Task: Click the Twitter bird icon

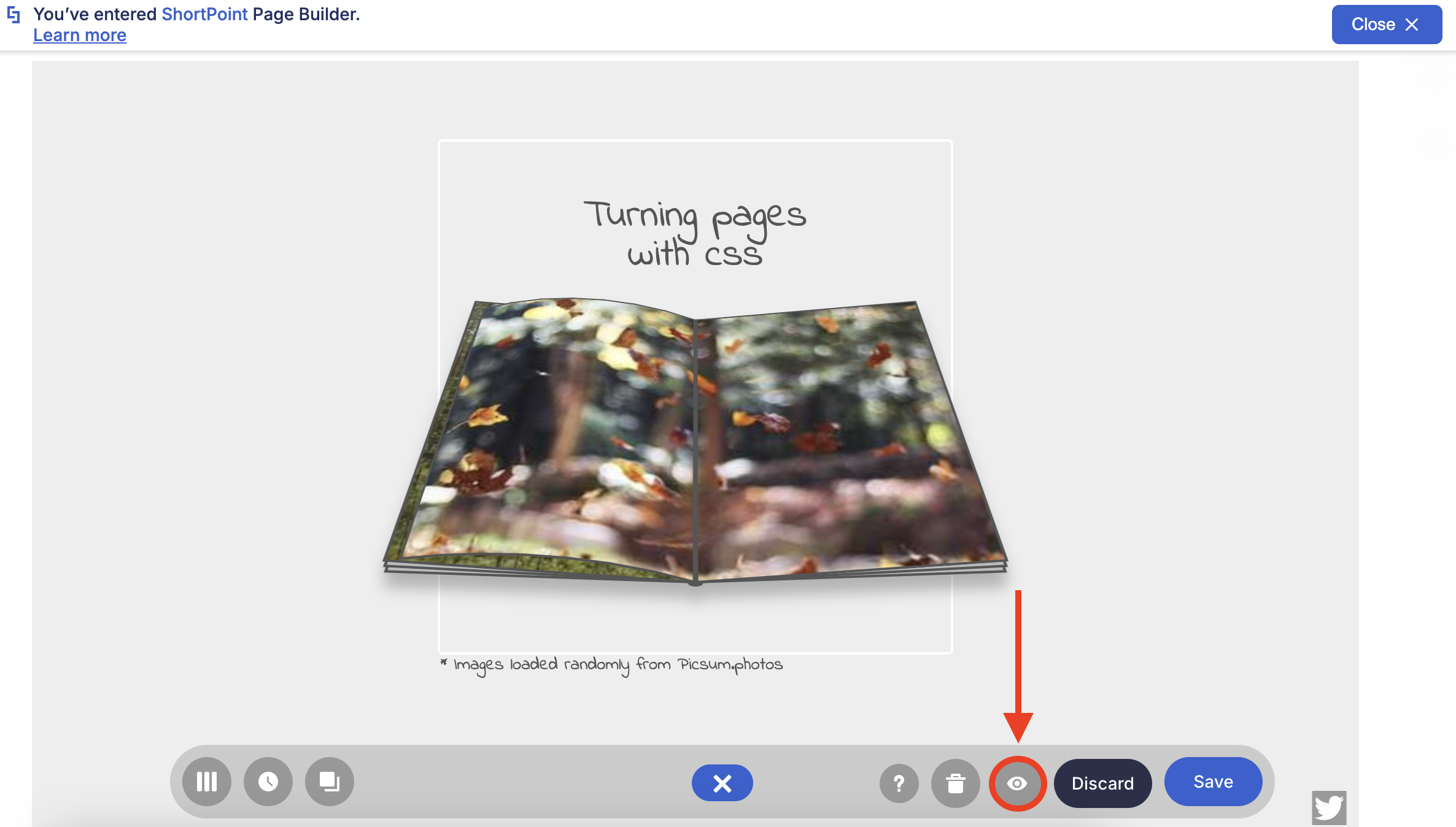Action: pos(1329,807)
